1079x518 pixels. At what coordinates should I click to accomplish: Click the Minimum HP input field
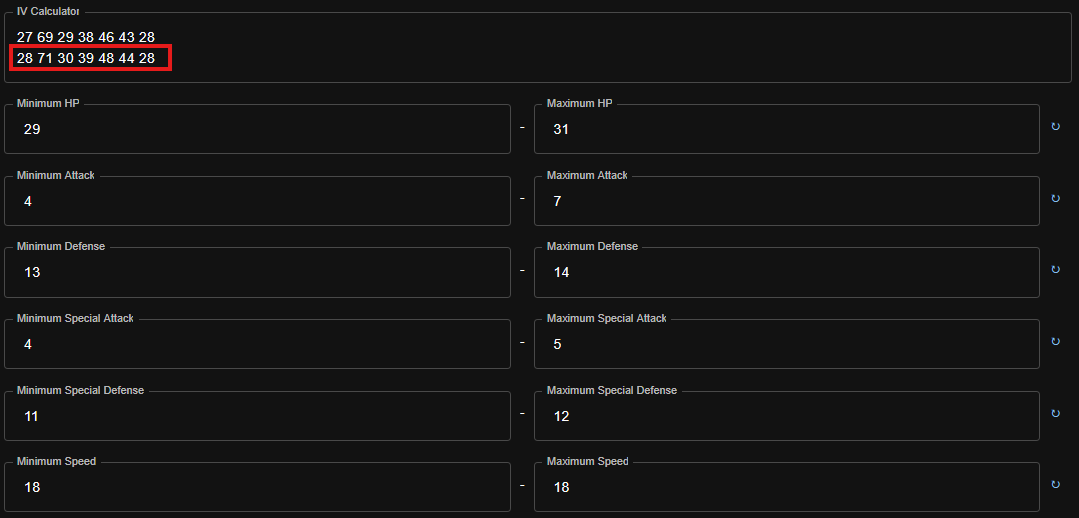[x=257, y=130]
